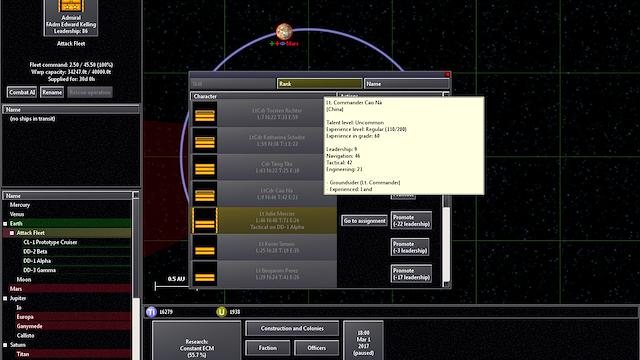Sort officers by Name tab
Screen dimensions: 640x360
pyautogui.click(x=407, y=84)
